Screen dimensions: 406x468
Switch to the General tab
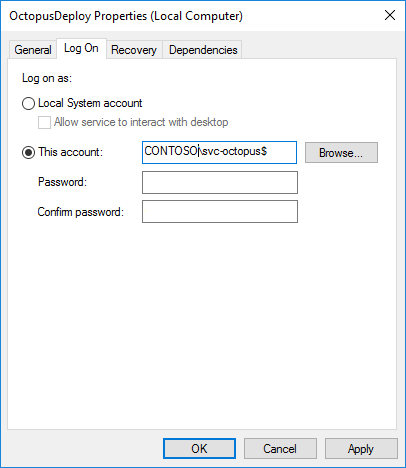[x=33, y=50]
